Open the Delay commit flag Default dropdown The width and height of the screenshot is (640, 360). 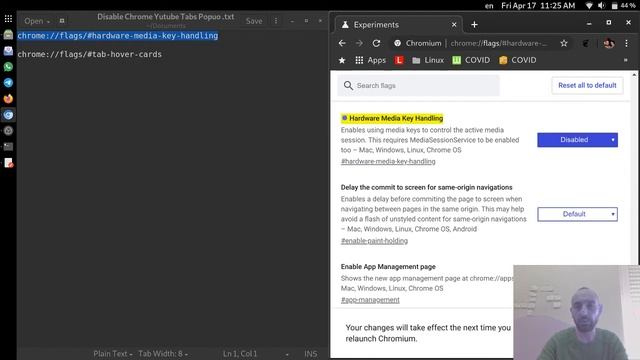(x=577, y=214)
